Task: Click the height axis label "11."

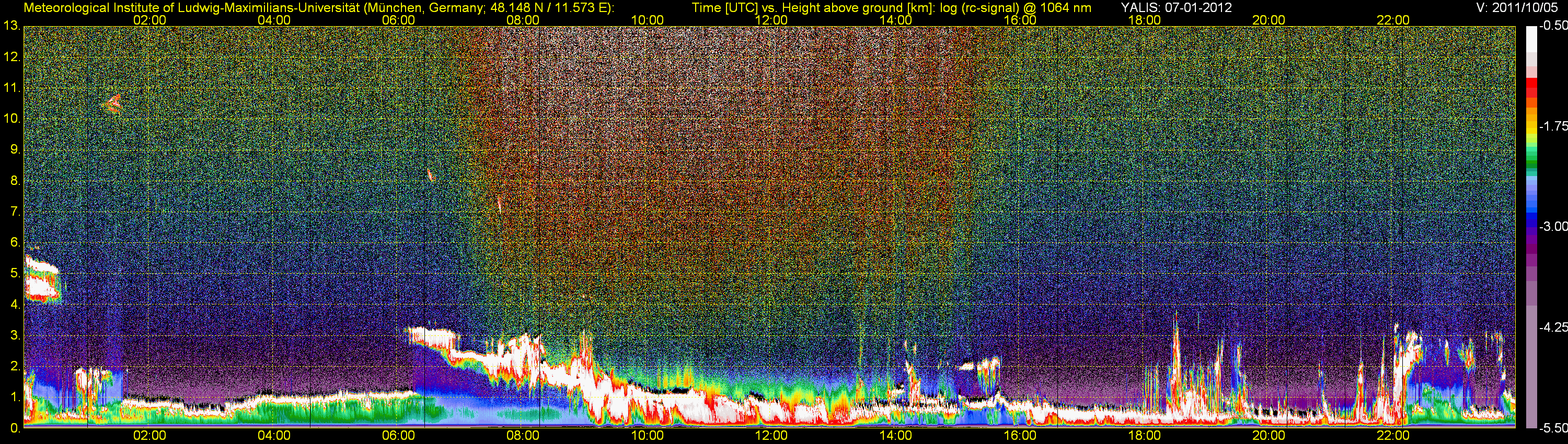Action: click(x=12, y=88)
